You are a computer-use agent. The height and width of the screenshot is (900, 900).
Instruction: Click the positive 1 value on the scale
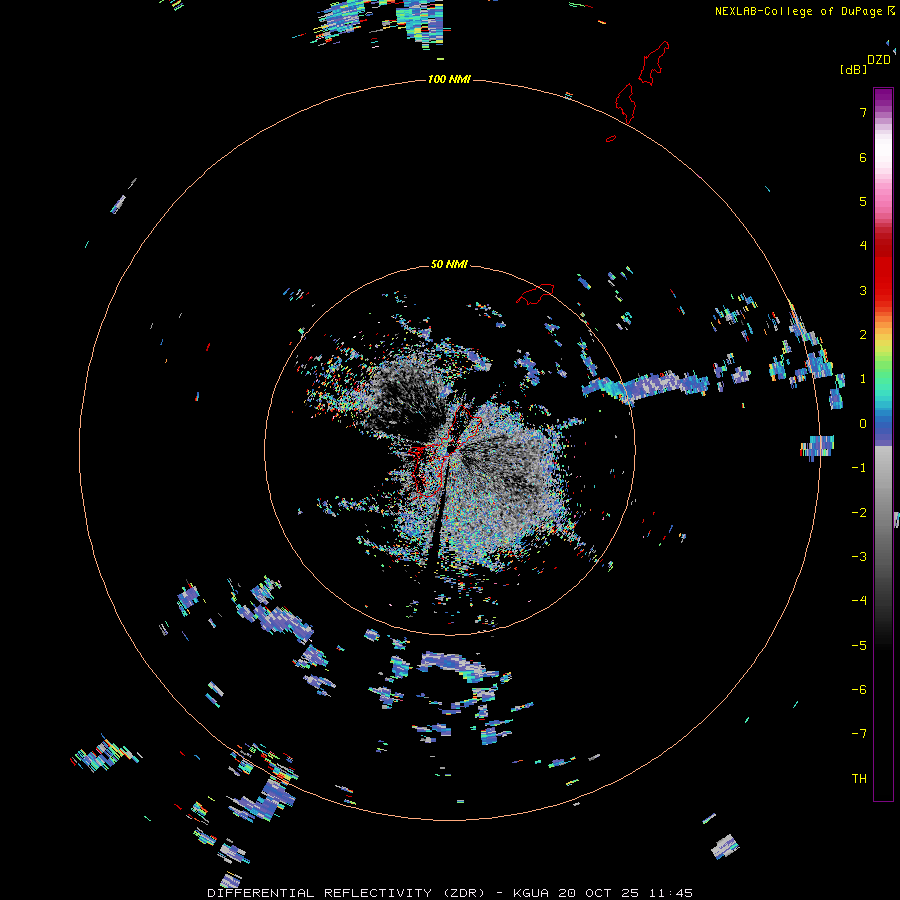pyautogui.click(x=862, y=379)
